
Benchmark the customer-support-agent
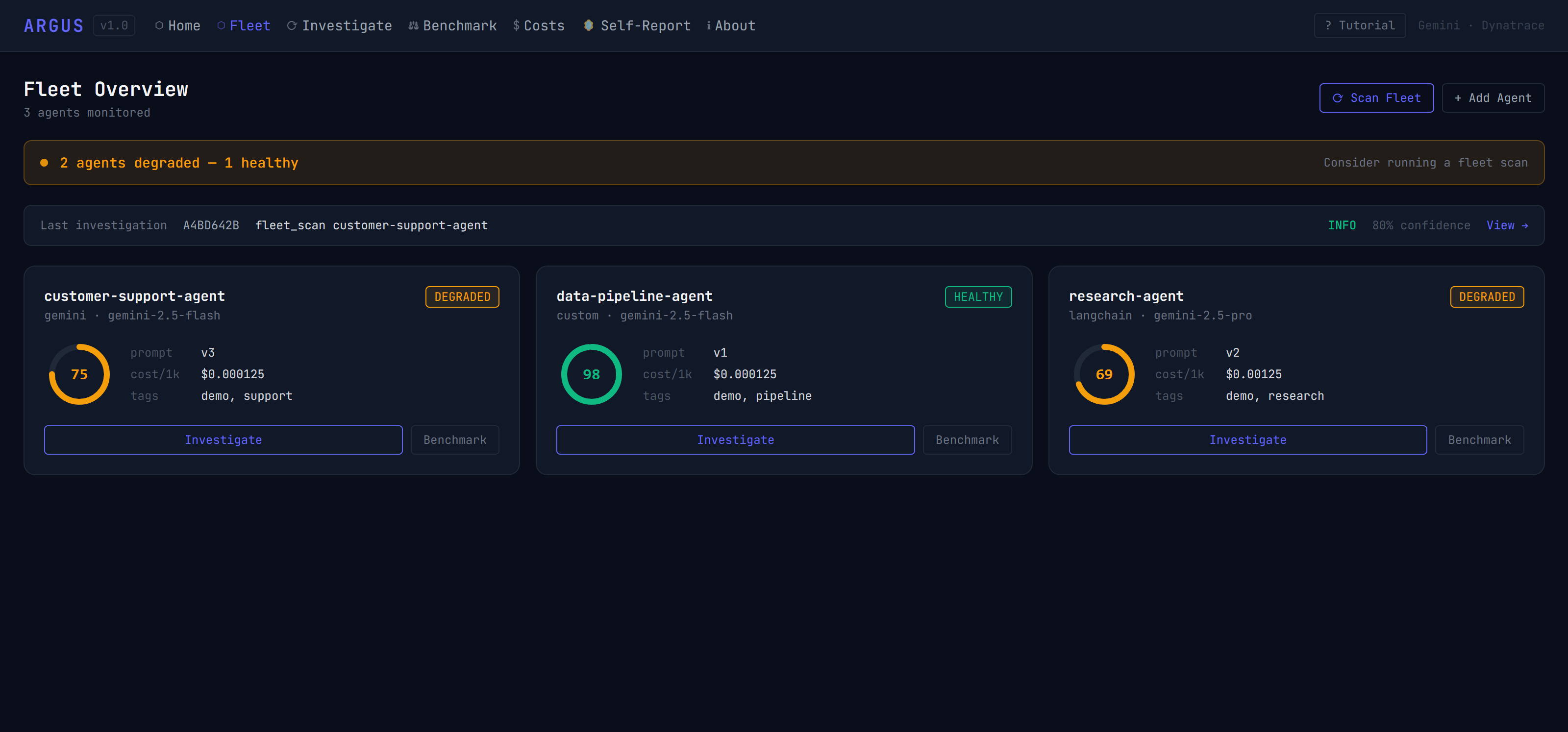(455, 440)
